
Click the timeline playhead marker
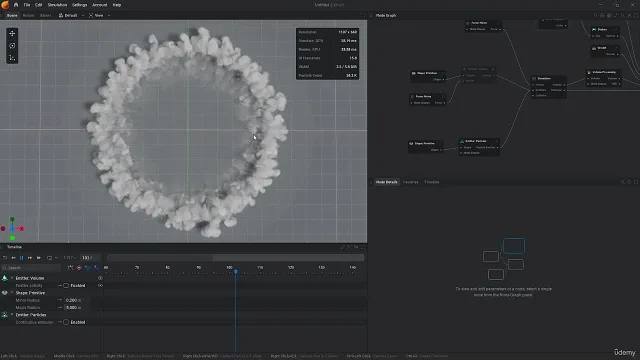click(x=236, y=271)
